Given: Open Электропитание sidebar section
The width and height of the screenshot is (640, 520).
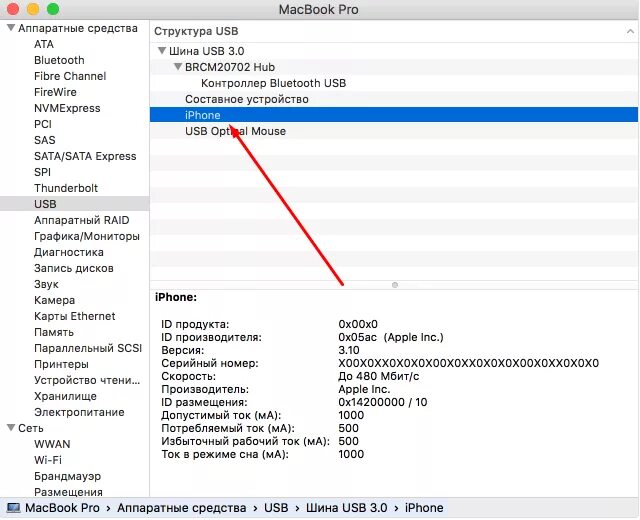Looking at the screenshot, I should [79, 412].
